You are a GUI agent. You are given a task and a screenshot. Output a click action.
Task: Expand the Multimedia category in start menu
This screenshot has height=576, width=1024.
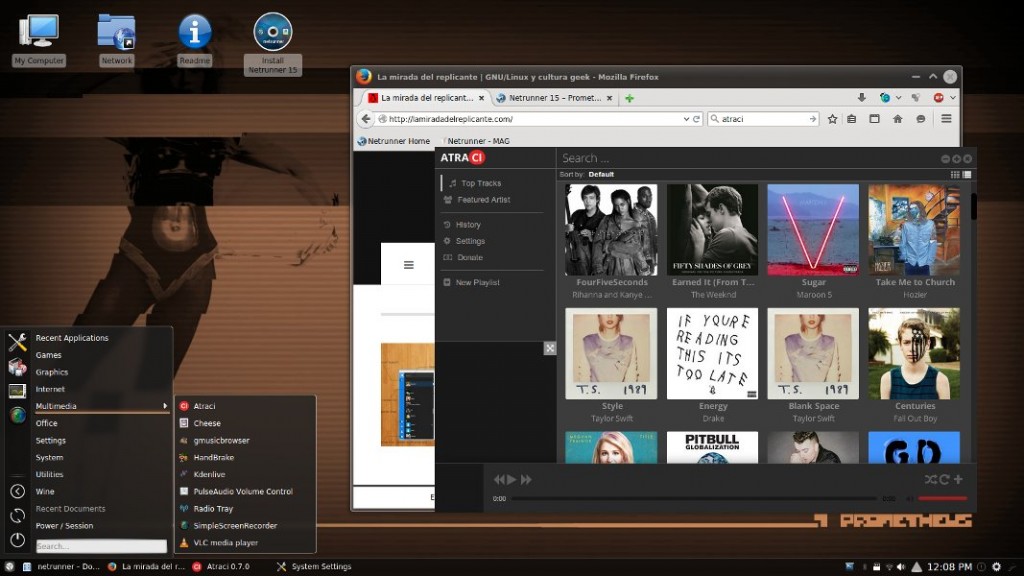tap(101, 406)
